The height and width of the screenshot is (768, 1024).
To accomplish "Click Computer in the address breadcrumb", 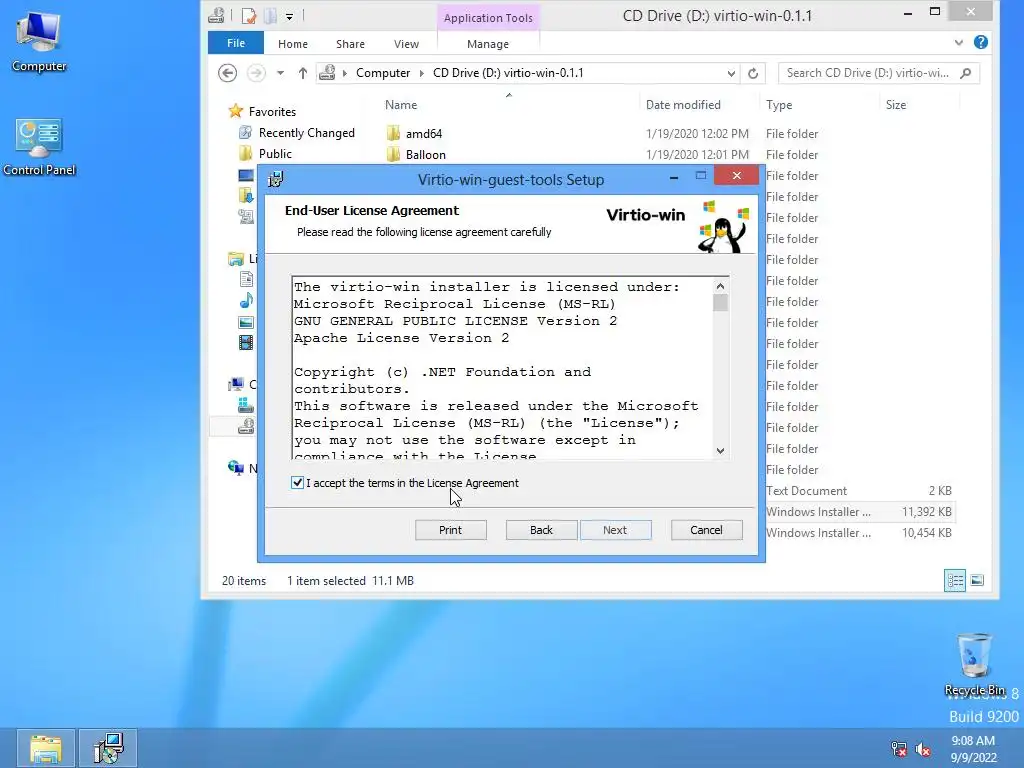I will (383, 73).
